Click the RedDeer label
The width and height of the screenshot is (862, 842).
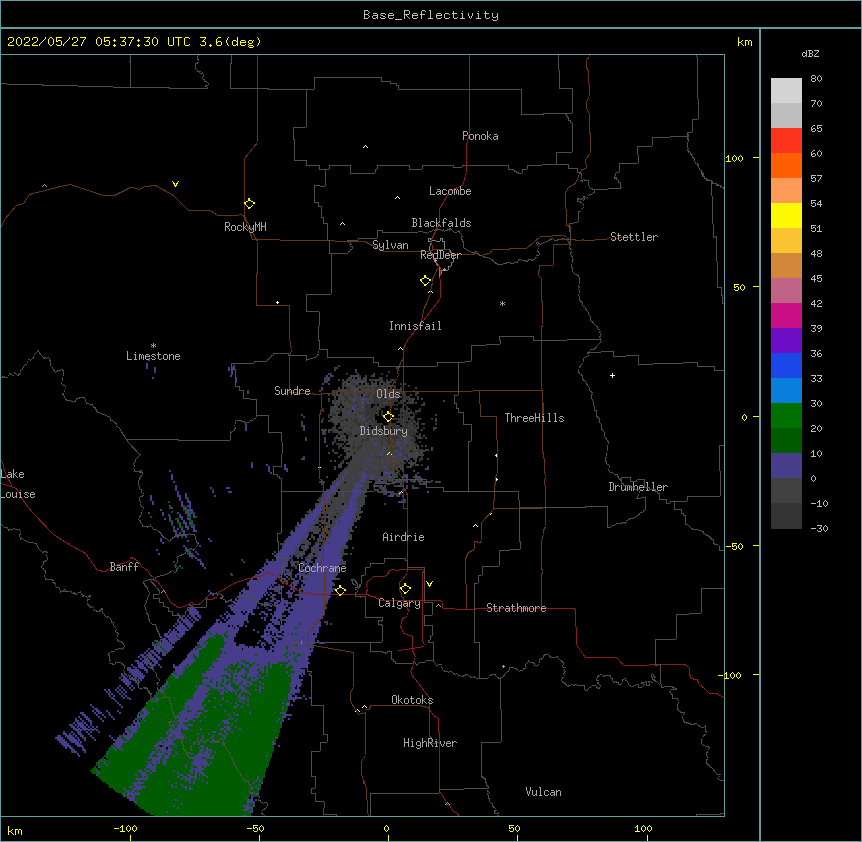(x=440, y=255)
